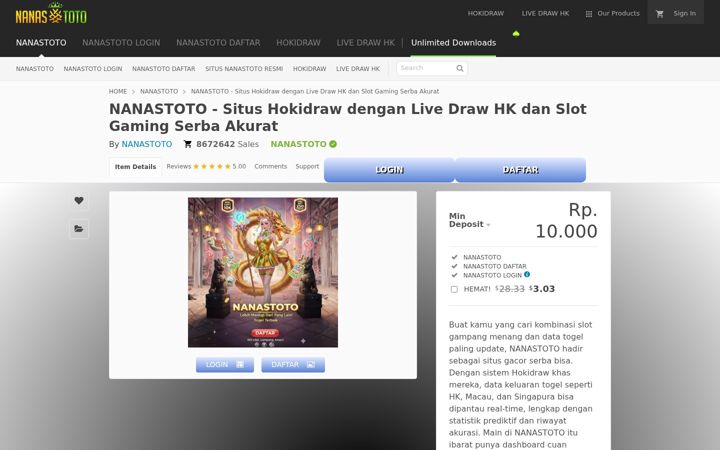The height and width of the screenshot is (450, 720).
Task: Open SITUS NANASTOTO RESMI sub-navigation link
Action: (x=244, y=69)
